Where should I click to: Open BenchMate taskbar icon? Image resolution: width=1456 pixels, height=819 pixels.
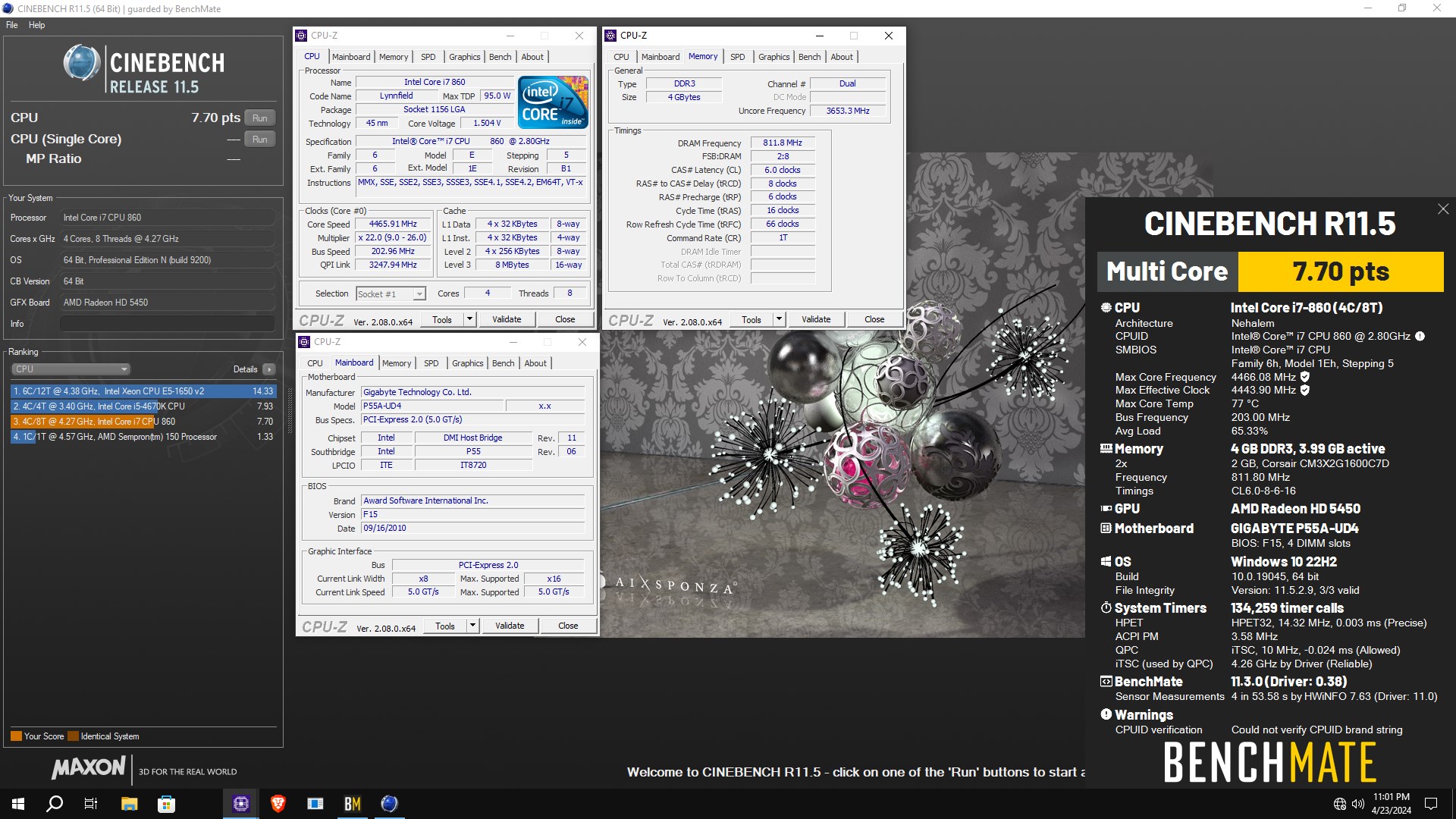(x=353, y=804)
